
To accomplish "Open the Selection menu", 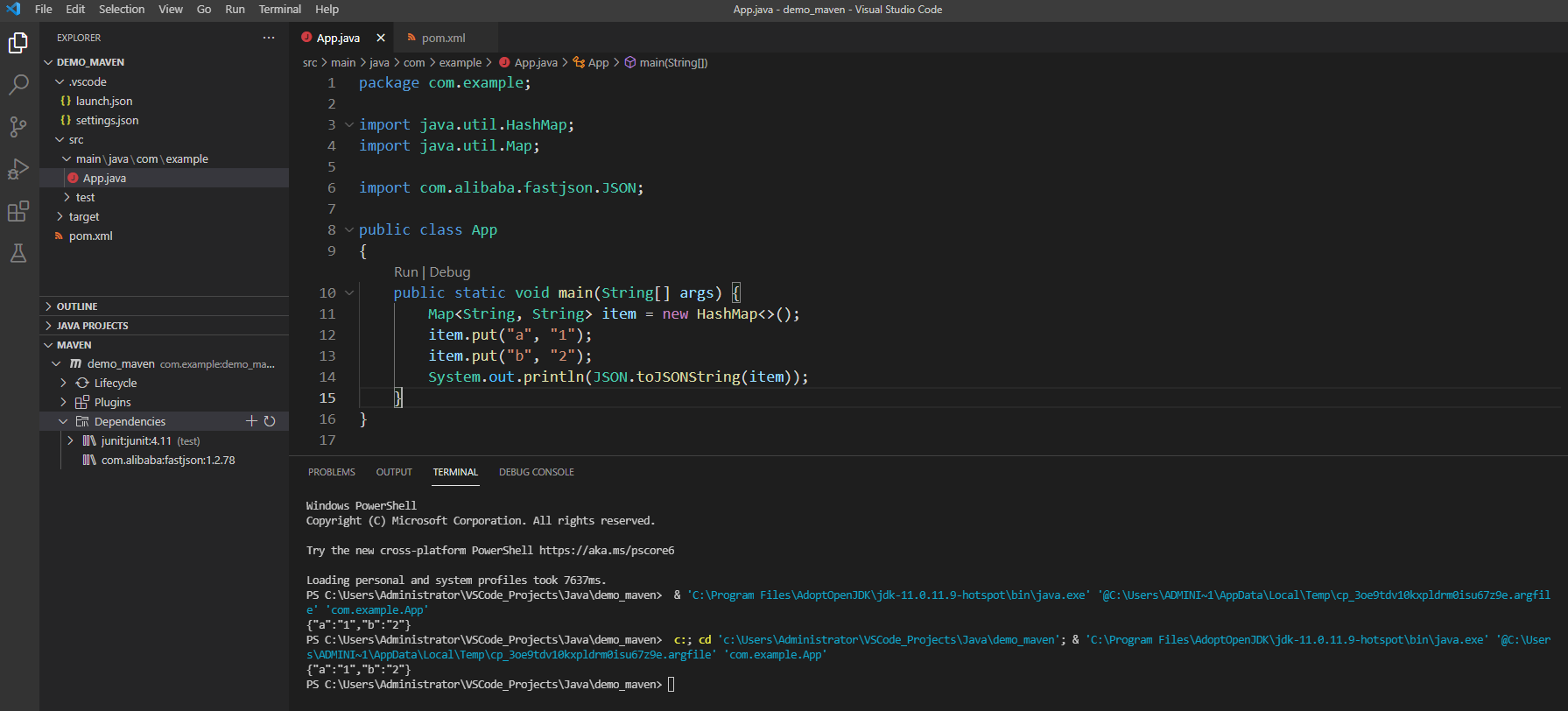I will click(x=122, y=9).
